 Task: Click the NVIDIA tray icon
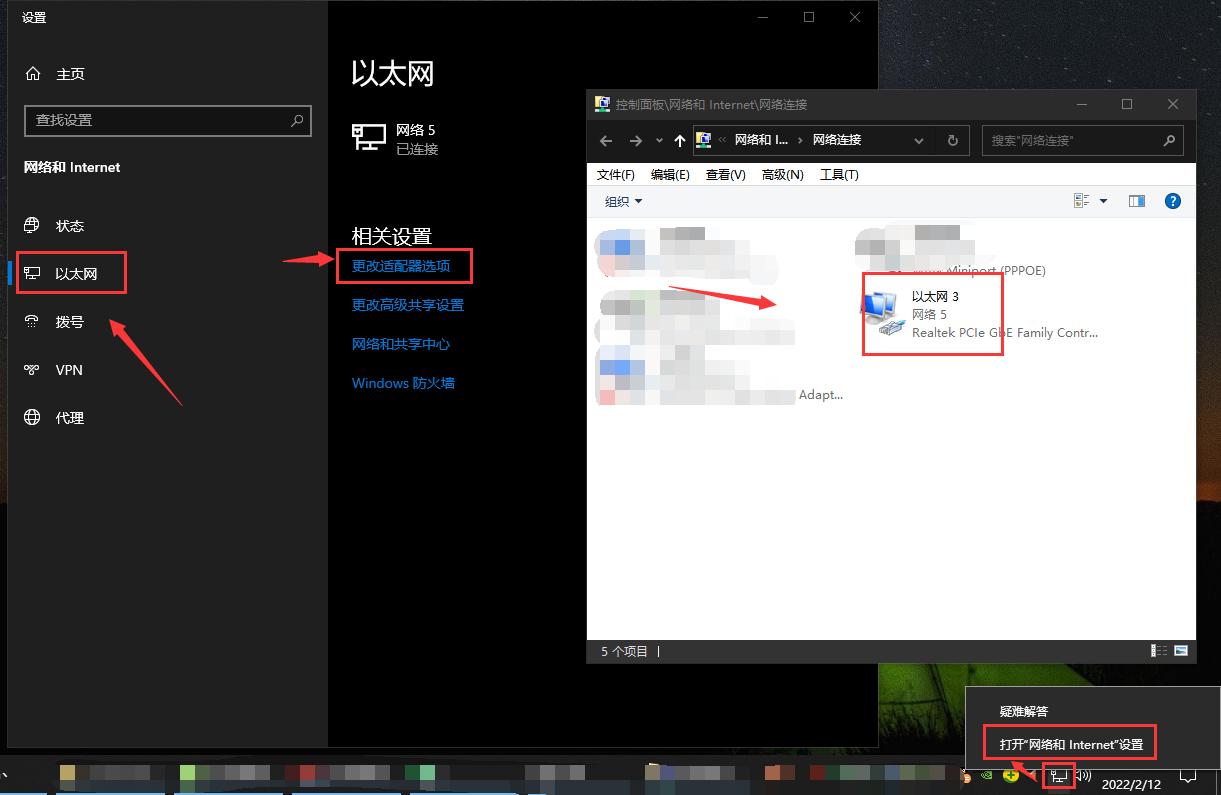(x=987, y=774)
